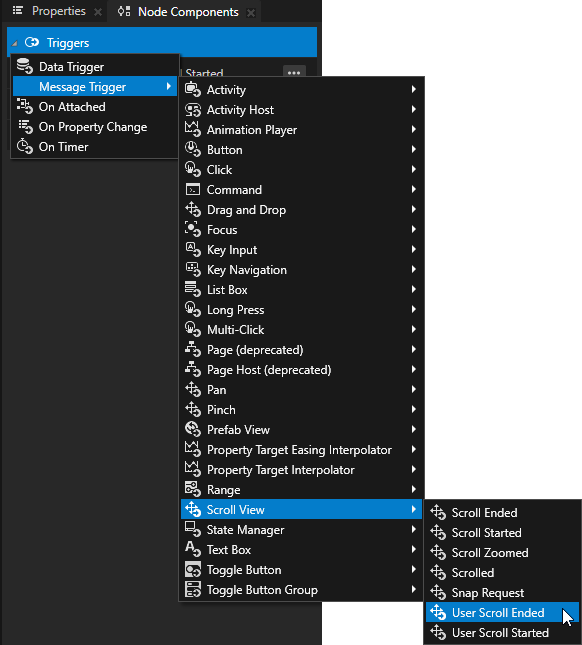
Task: Expand Property Target Interpolator submenu arrow
Action: 413,469
